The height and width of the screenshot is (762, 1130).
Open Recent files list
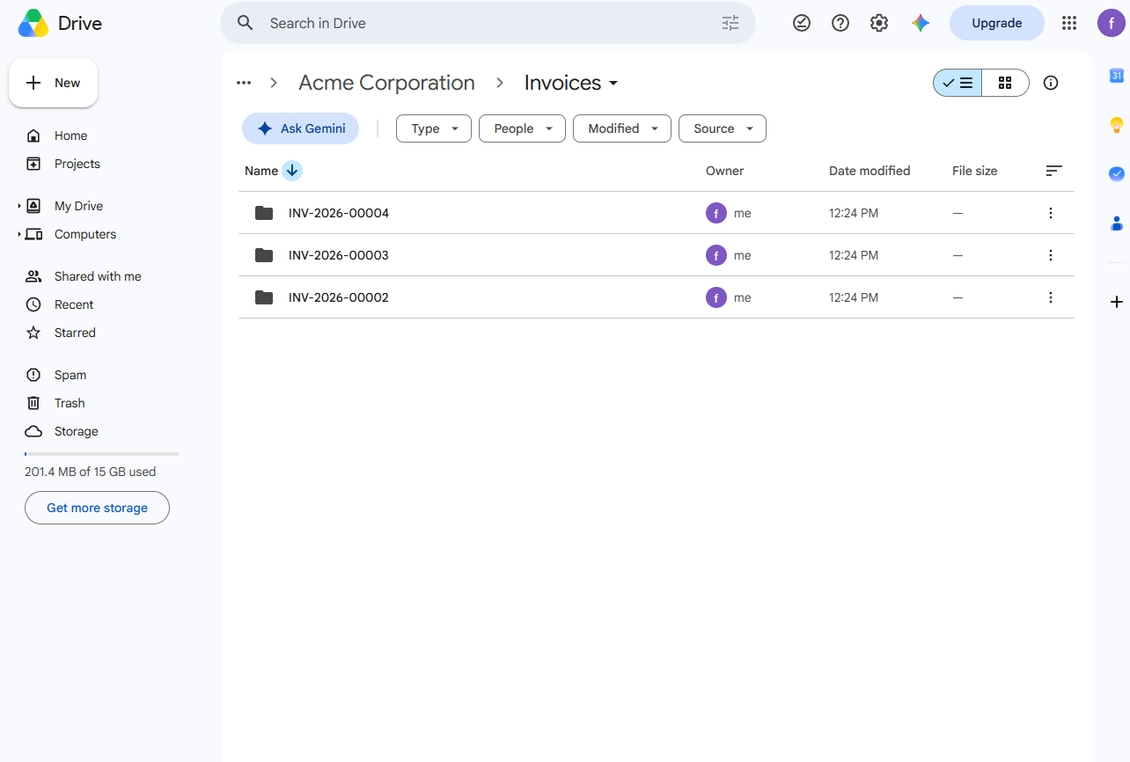[x=74, y=304]
